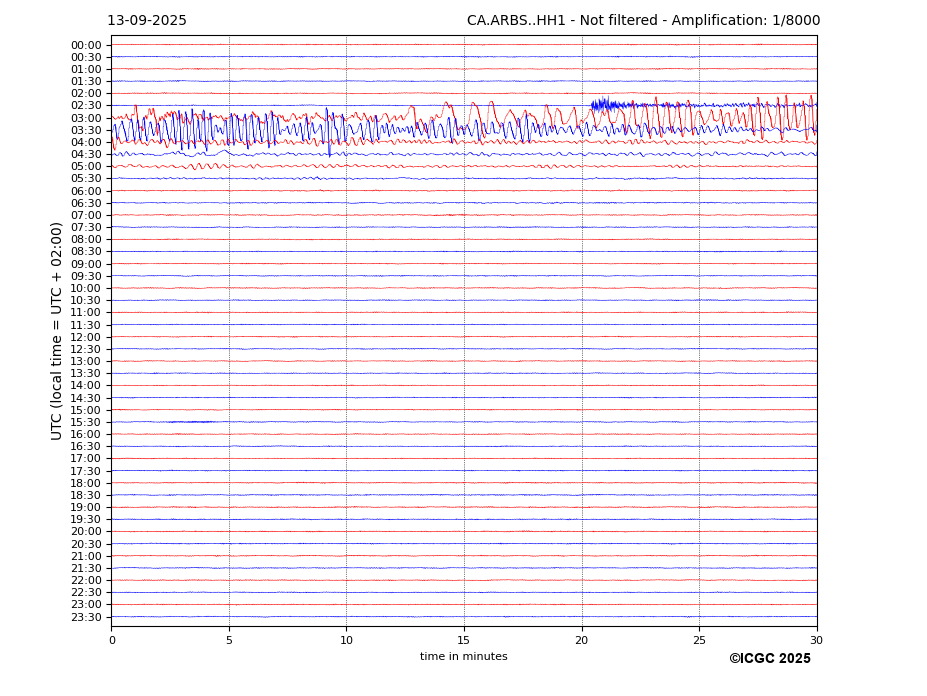
Task: Select the 14:30 time row label
Action: click(x=86, y=399)
